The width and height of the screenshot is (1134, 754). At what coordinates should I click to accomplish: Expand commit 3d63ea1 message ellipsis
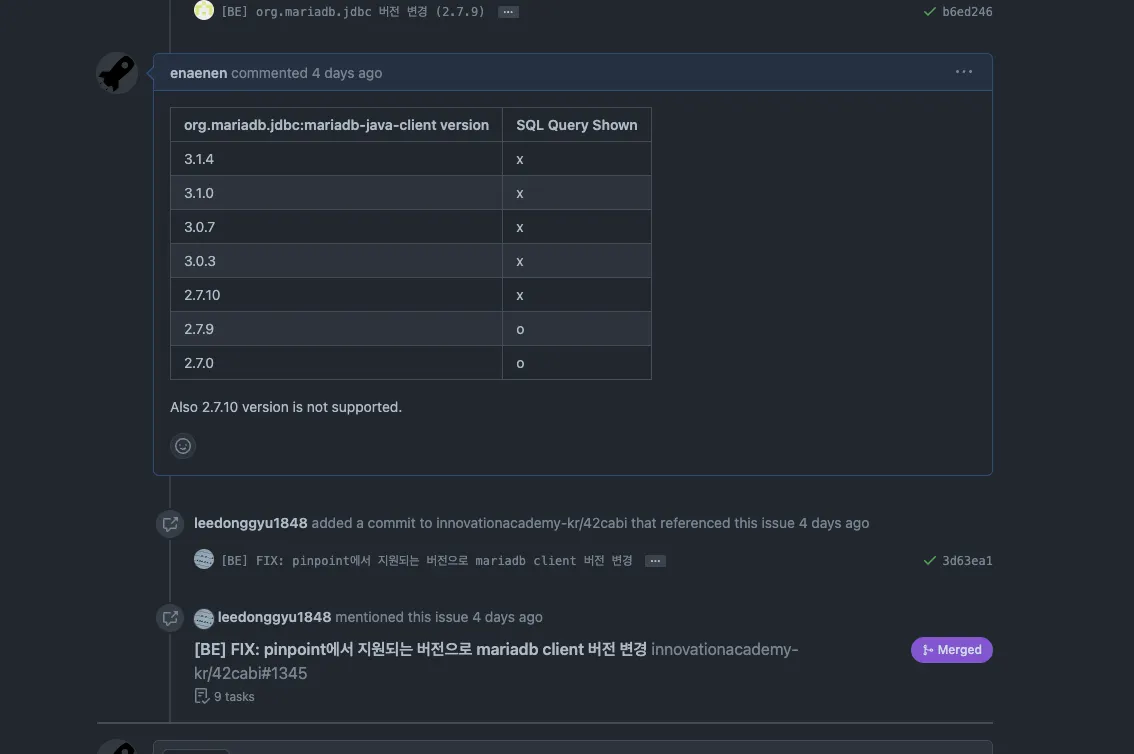[655, 561]
